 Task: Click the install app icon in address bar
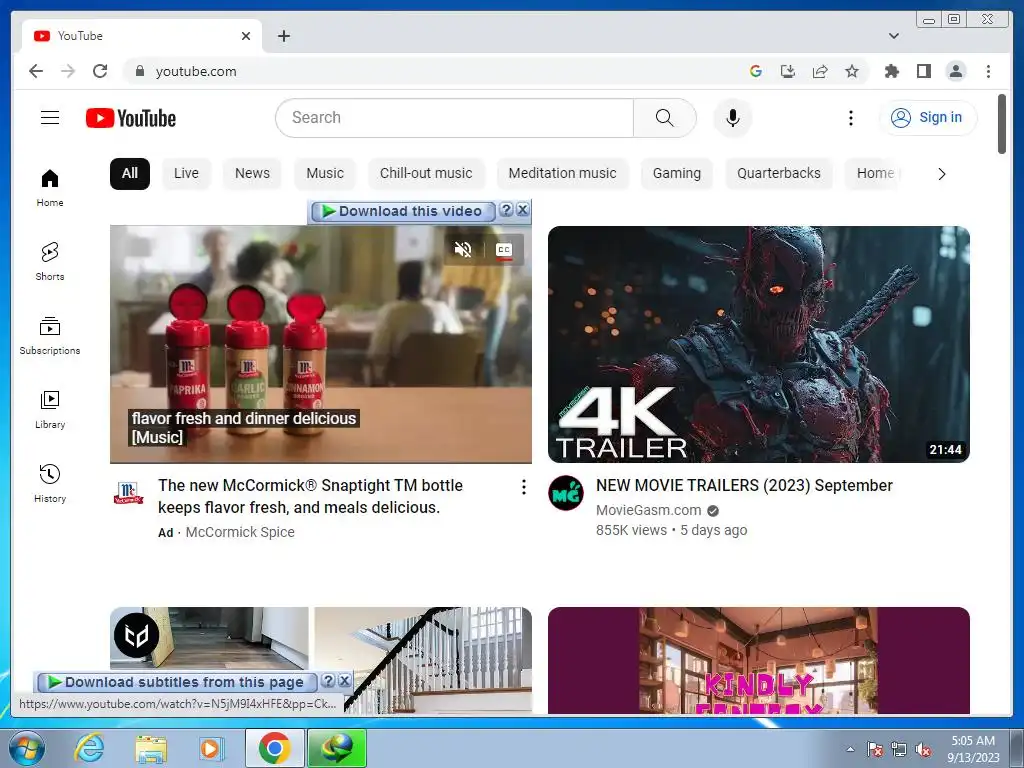coord(788,71)
